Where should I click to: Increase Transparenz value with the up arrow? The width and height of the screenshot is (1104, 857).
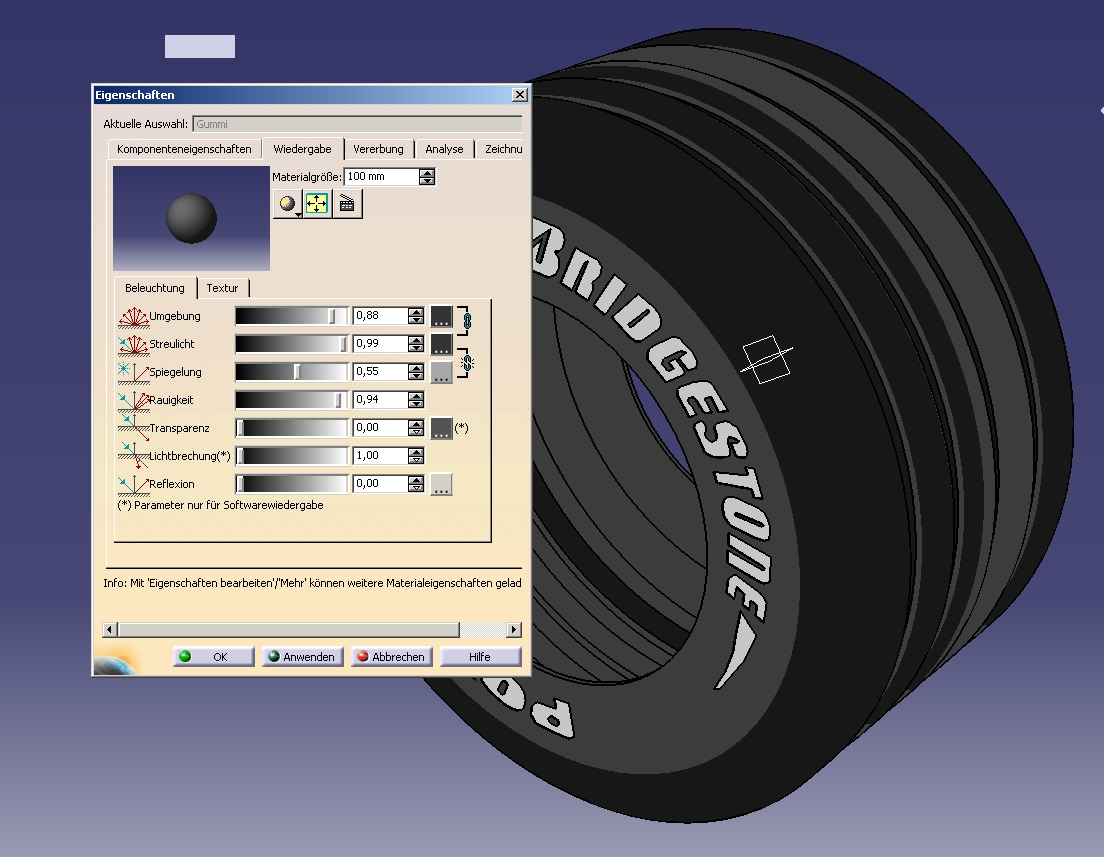pos(416,424)
